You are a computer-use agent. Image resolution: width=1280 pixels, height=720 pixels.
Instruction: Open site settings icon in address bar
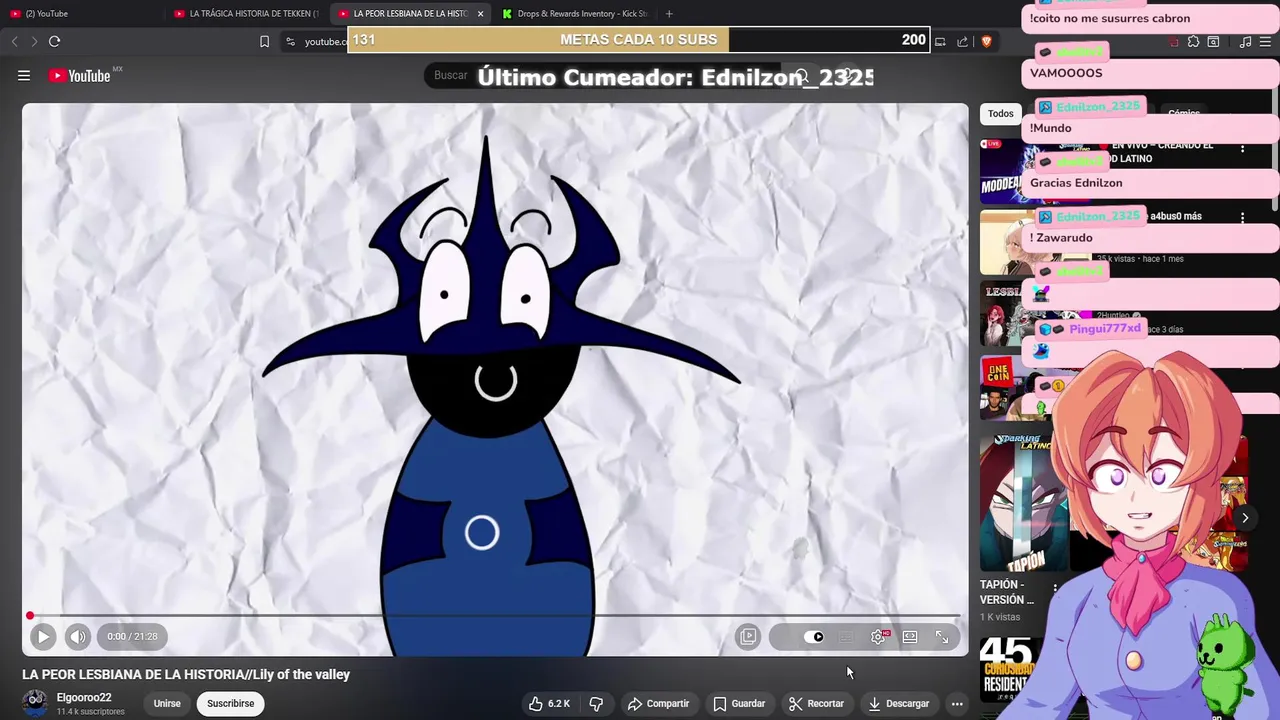(x=290, y=41)
